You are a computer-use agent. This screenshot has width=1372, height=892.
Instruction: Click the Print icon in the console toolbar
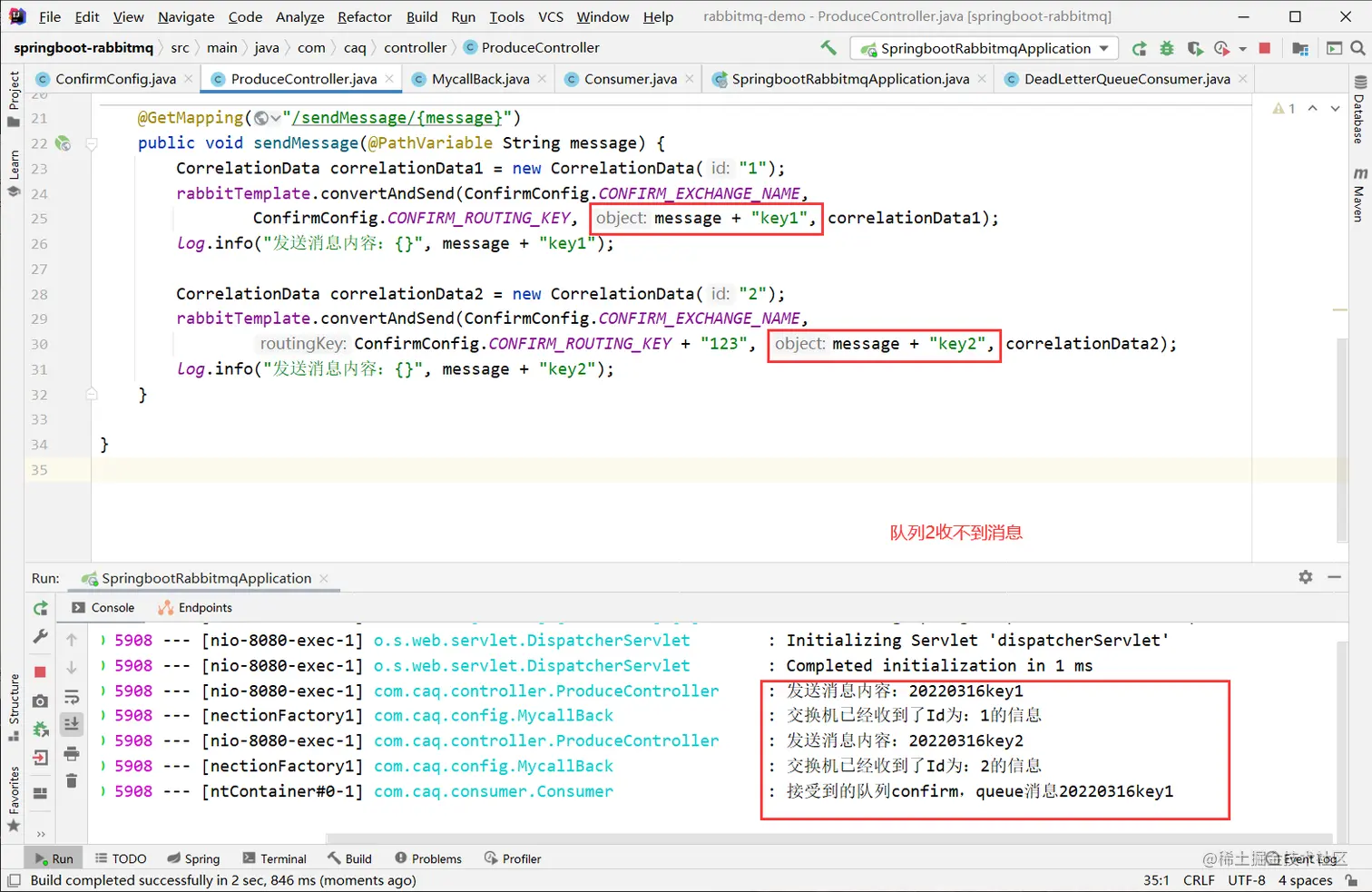point(72,753)
